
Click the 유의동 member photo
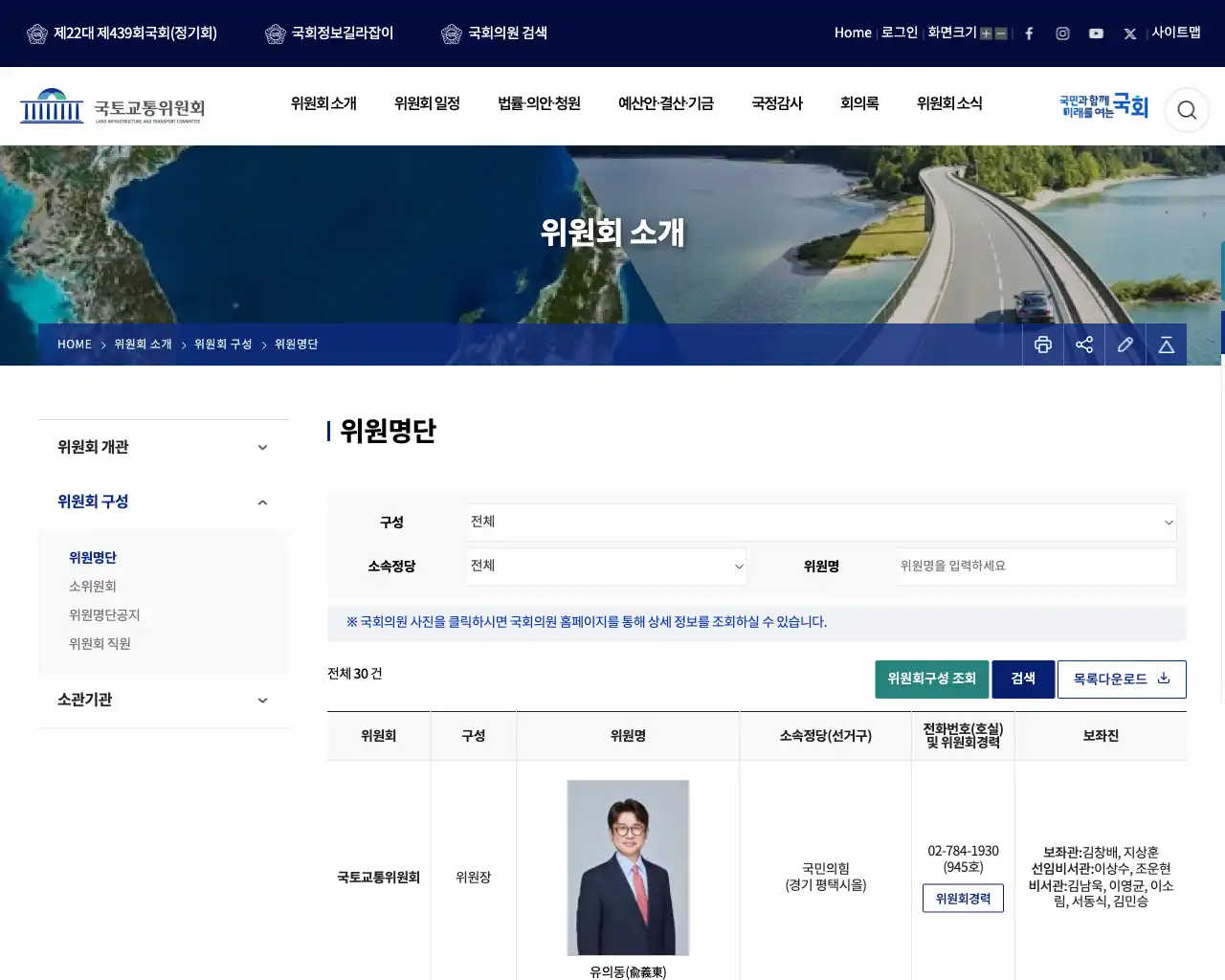pyautogui.click(x=628, y=868)
